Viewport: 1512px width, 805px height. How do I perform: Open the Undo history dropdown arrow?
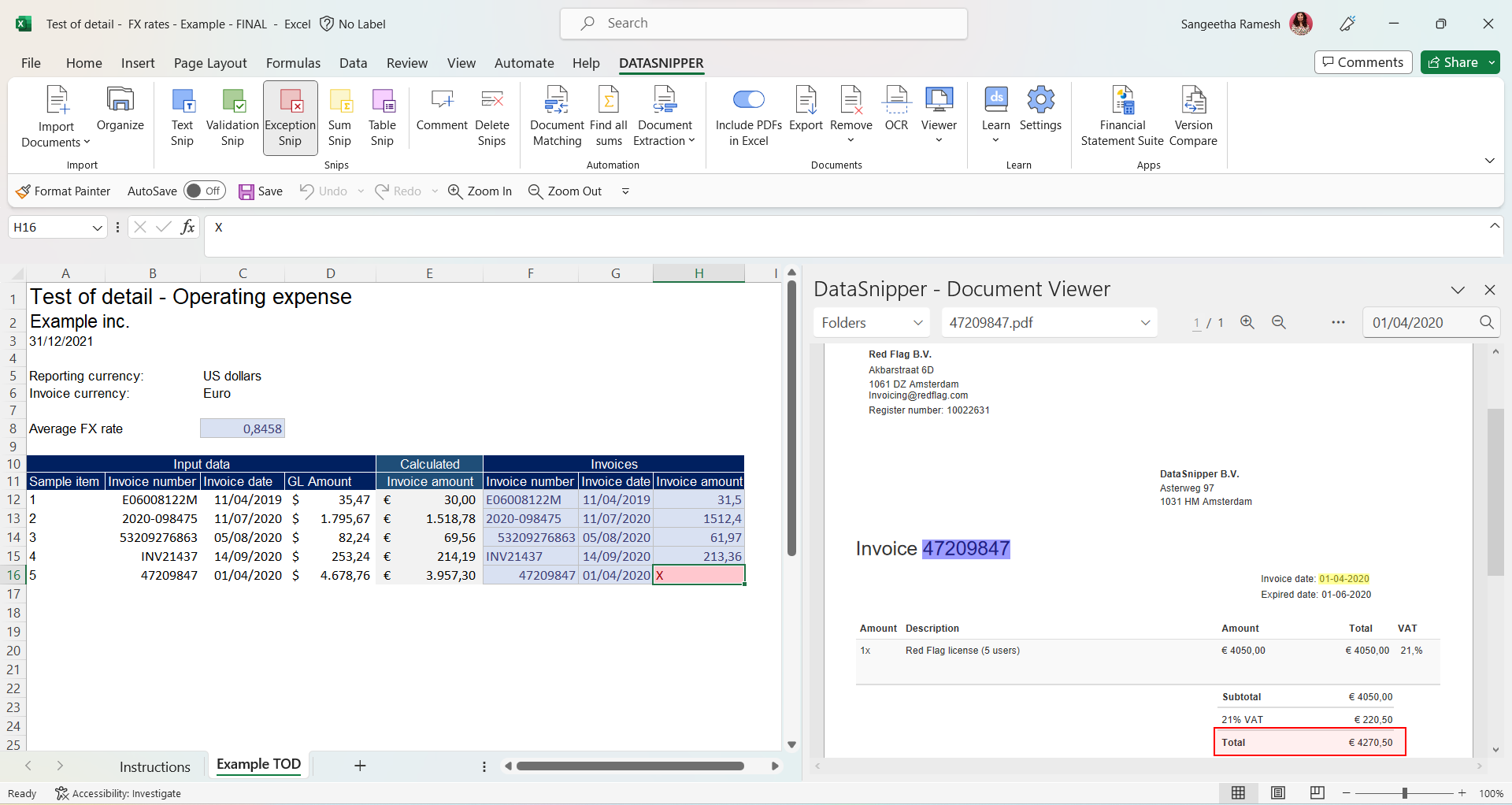pyautogui.click(x=361, y=191)
